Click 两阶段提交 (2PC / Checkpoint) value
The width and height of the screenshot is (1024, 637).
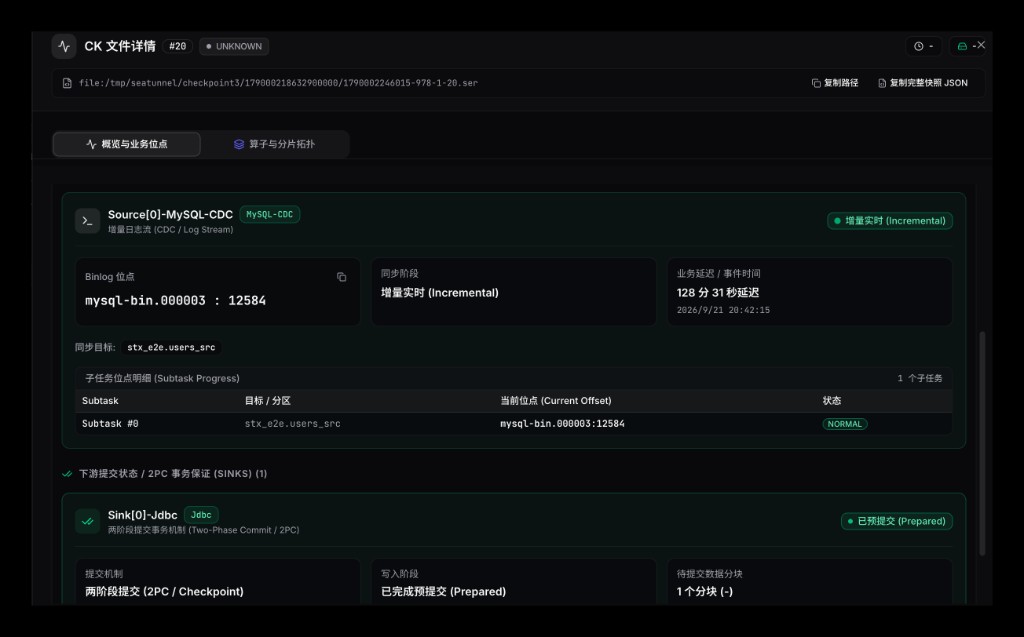pos(164,591)
